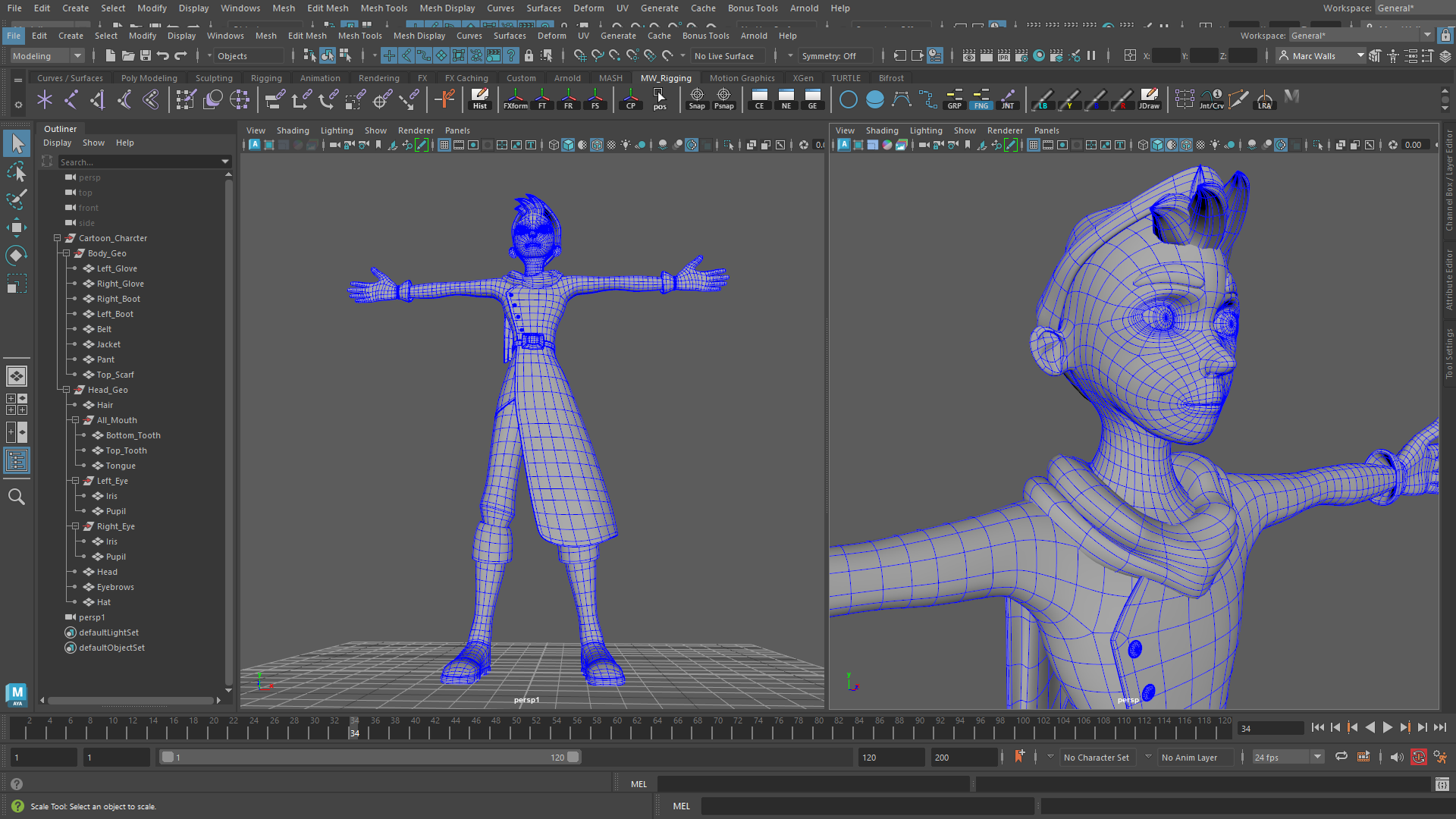Click the Save Scene icon
Image resolution: width=1456 pixels, height=819 pixels.
click(146, 55)
